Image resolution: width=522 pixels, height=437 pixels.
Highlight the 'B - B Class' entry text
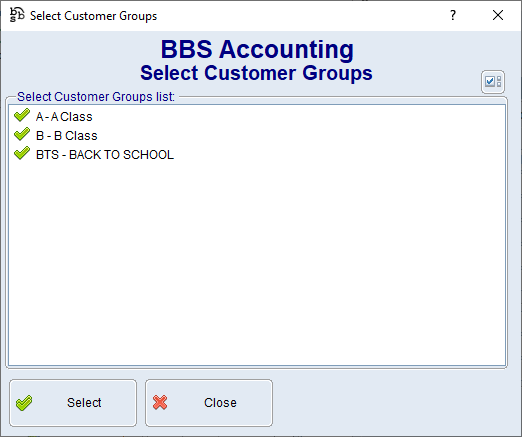click(x=67, y=136)
